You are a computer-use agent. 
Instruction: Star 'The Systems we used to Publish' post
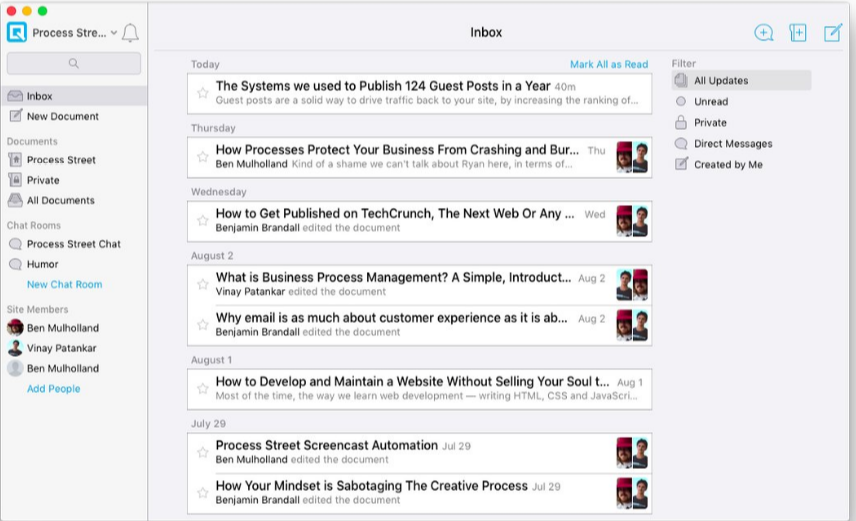click(203, 93)
